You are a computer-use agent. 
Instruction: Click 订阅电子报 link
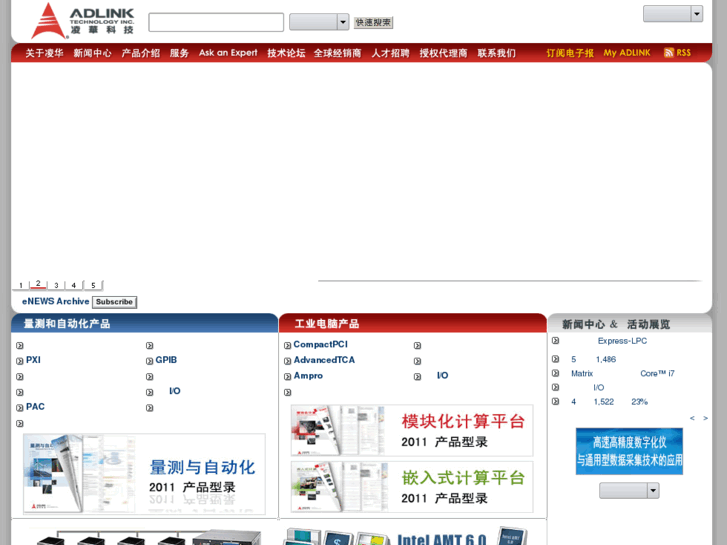(570, 53)
